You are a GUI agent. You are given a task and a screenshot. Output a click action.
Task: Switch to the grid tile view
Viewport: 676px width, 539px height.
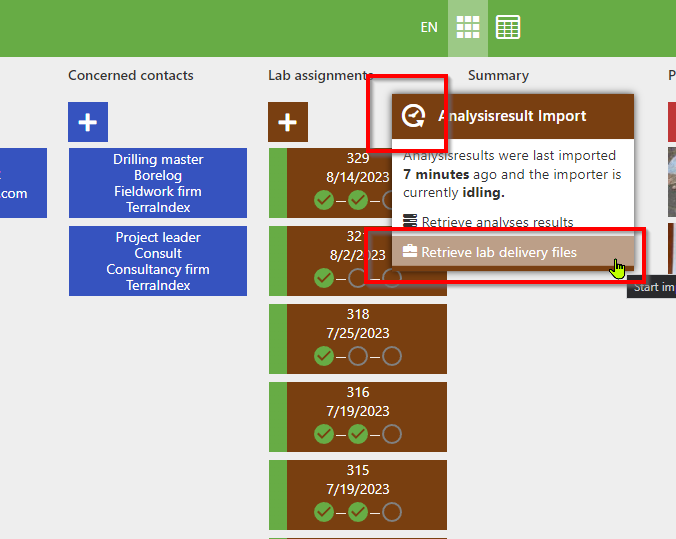(468, 28)
